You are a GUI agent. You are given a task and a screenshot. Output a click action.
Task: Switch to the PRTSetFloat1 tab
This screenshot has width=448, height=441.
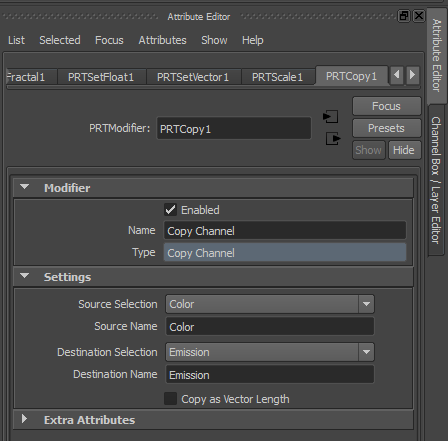pos(101,77)
